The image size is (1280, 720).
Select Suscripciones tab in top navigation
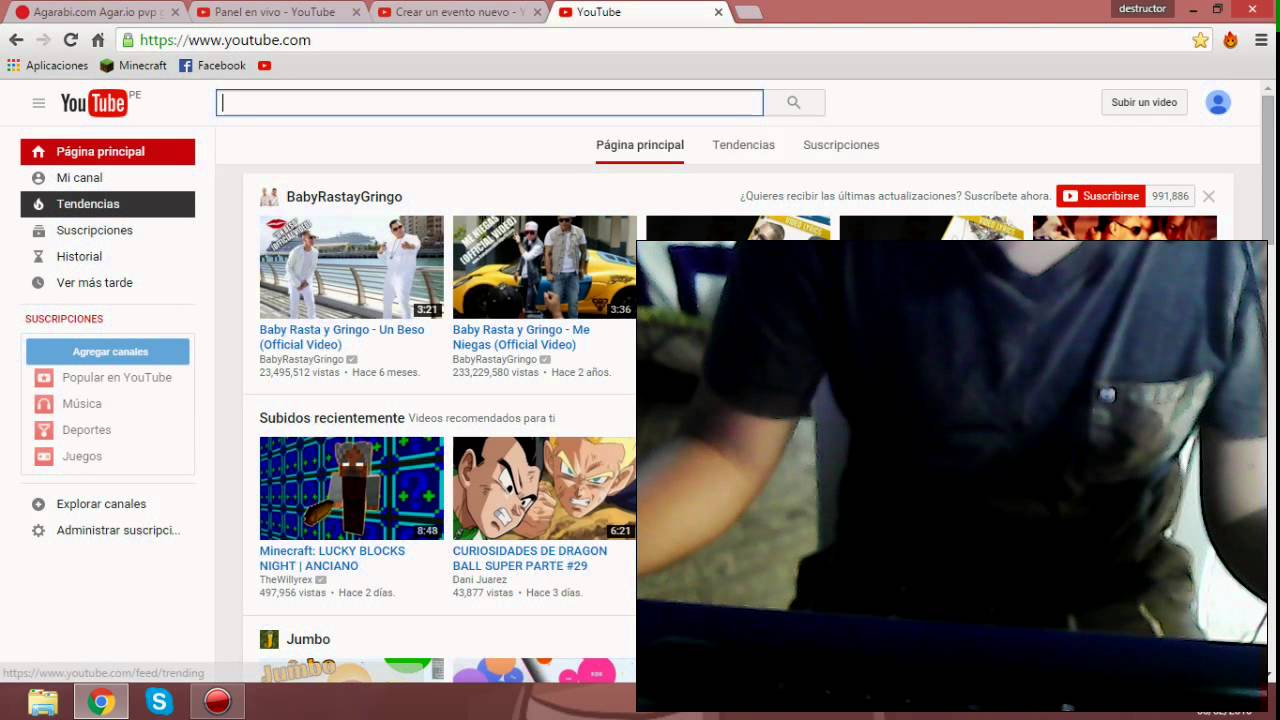pos(841,145)
